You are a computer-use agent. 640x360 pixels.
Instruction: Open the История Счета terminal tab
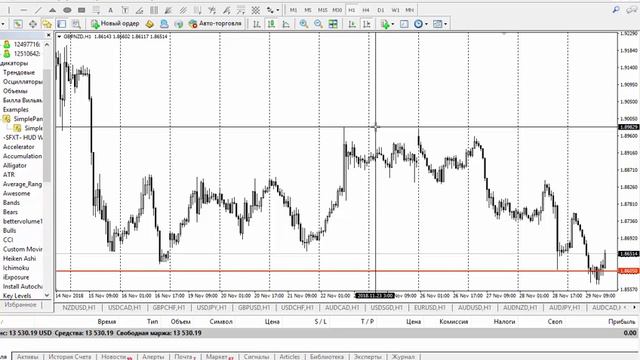pos(69,357)
